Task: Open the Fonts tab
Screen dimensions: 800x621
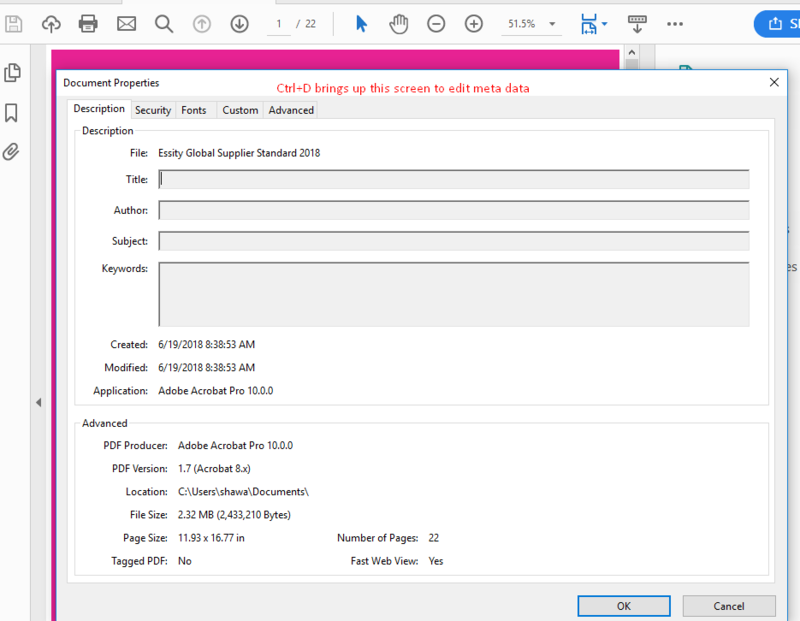Action: [194, 110]
